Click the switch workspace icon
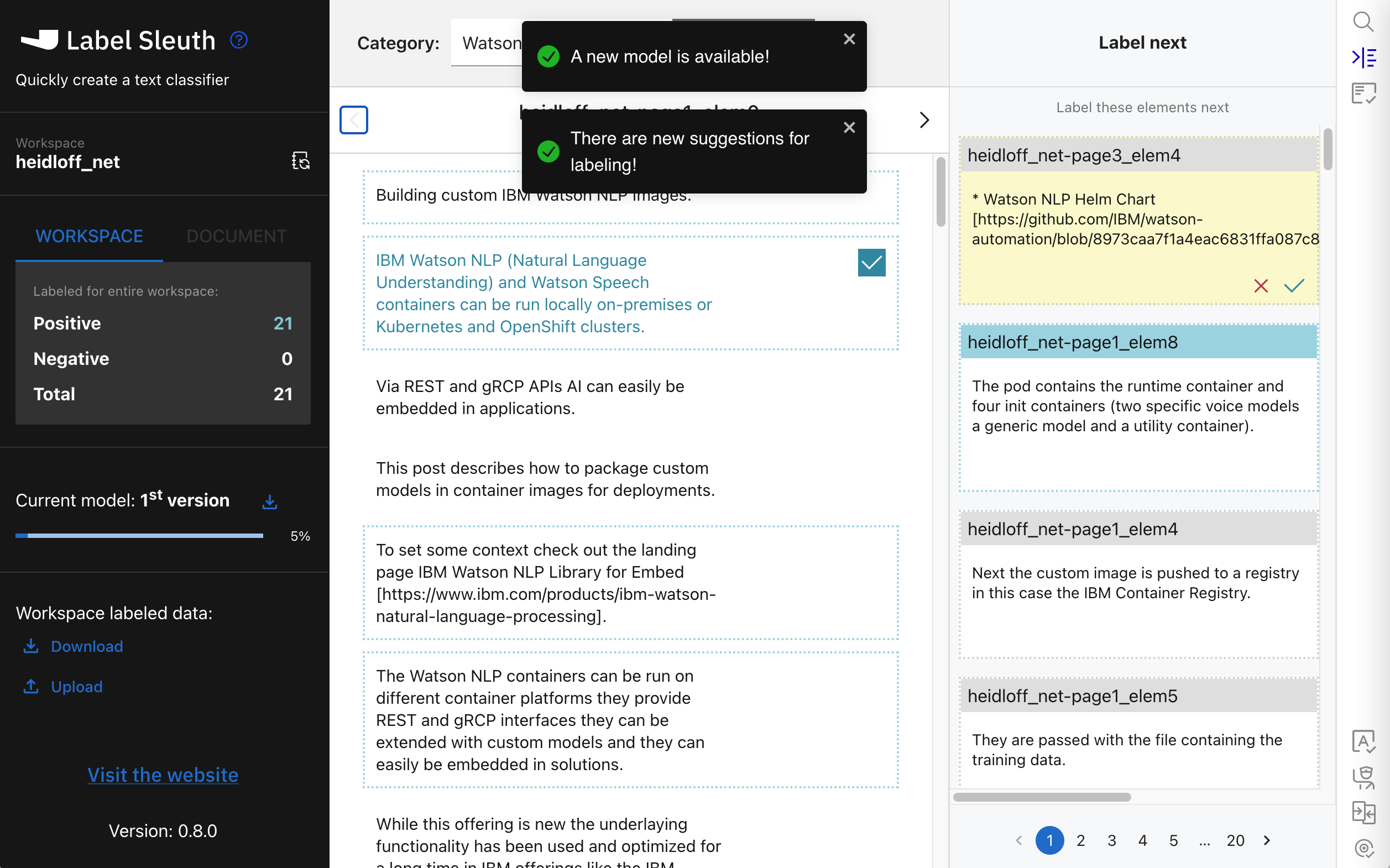Screen dimensions: 1390x868 (x=301, y=161)
